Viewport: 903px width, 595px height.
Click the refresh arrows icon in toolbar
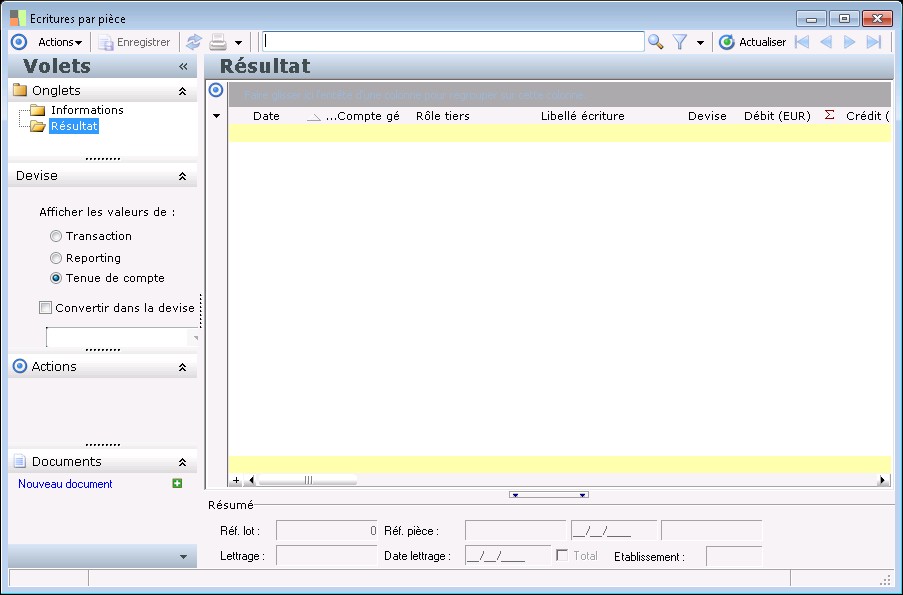tap(193, 42)
